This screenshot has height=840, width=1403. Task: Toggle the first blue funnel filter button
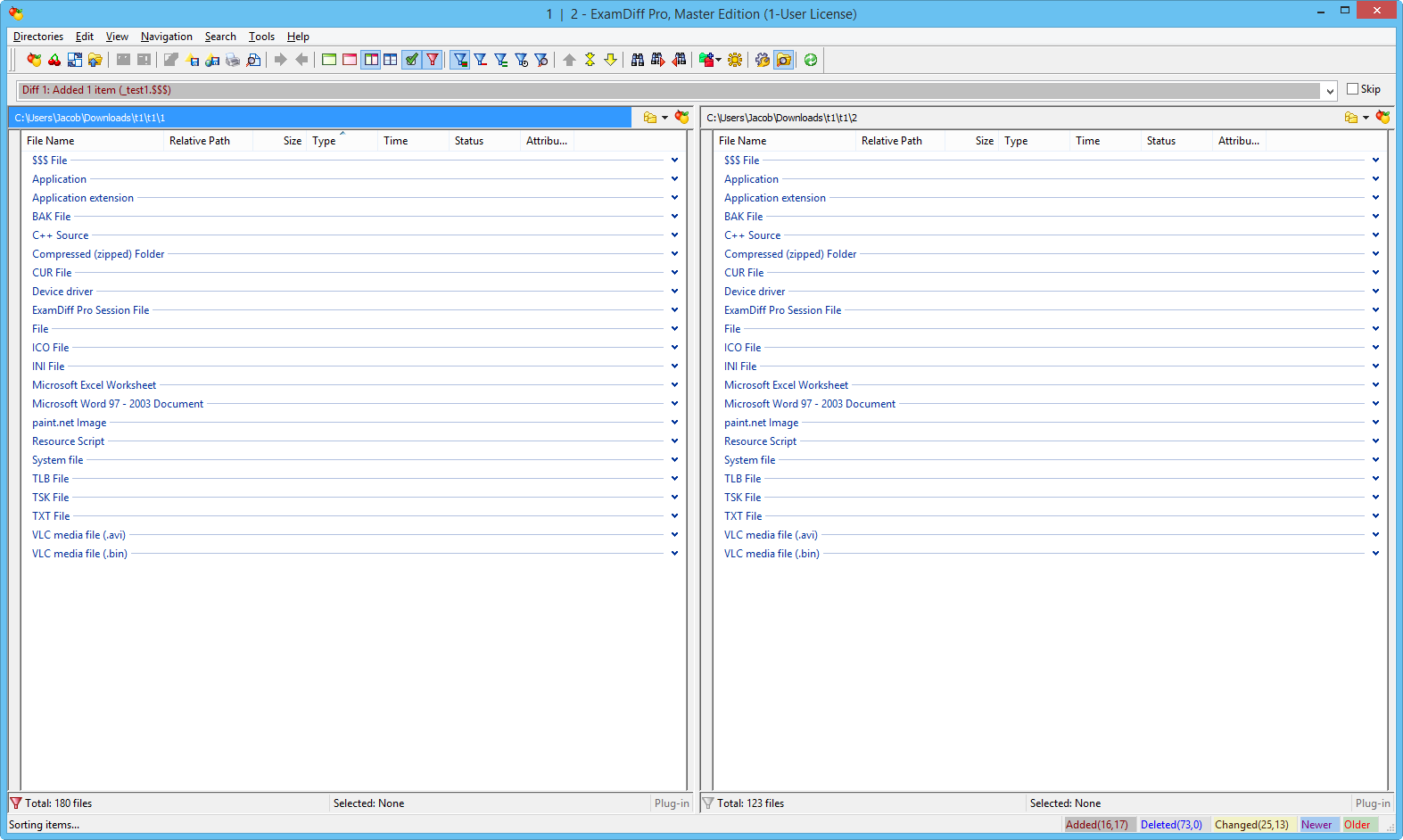tap(460, 60)
